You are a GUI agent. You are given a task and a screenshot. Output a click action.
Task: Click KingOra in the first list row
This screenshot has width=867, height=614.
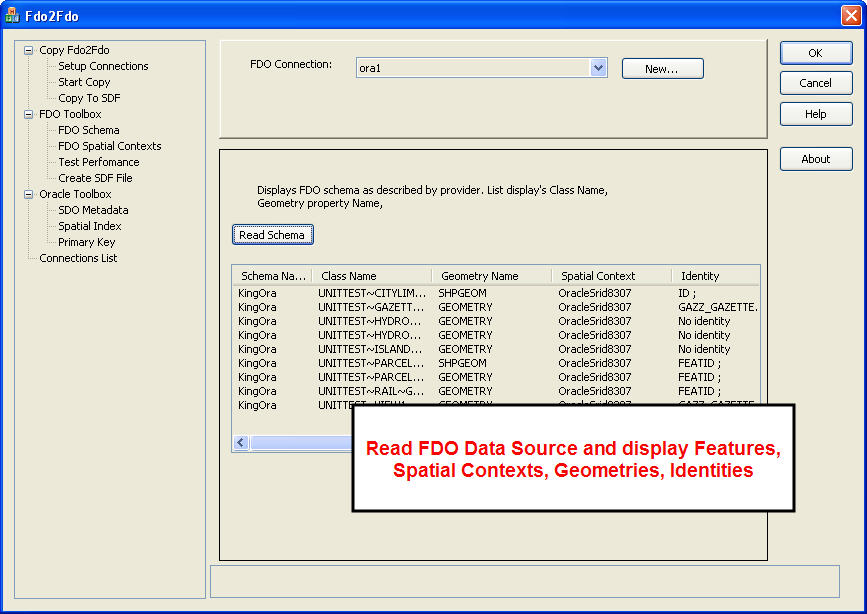[x=257, y=293]
